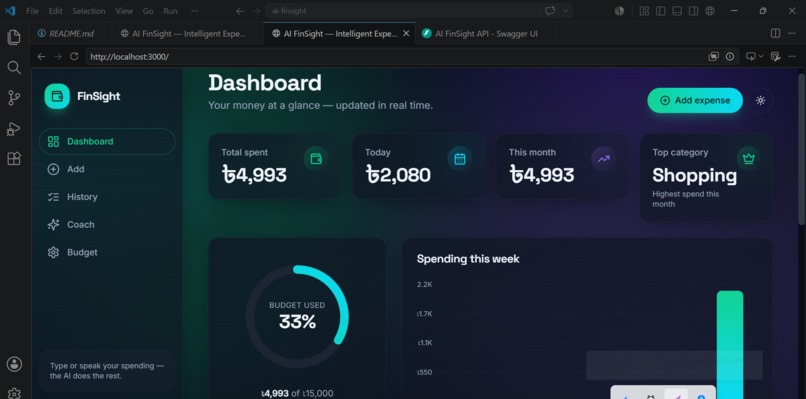Open the Accounts menu in activity bar
This screenshot has width=806, height=399.
tap(14, 364)
